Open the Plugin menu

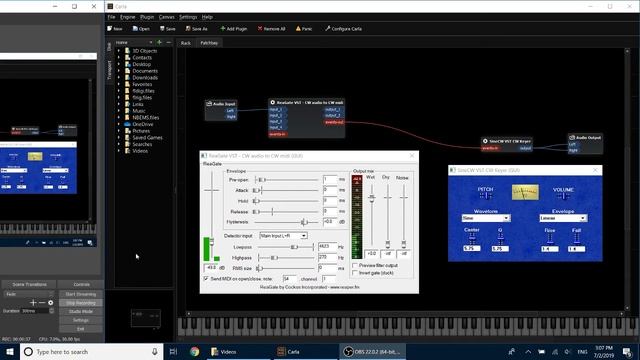[147, 17]
